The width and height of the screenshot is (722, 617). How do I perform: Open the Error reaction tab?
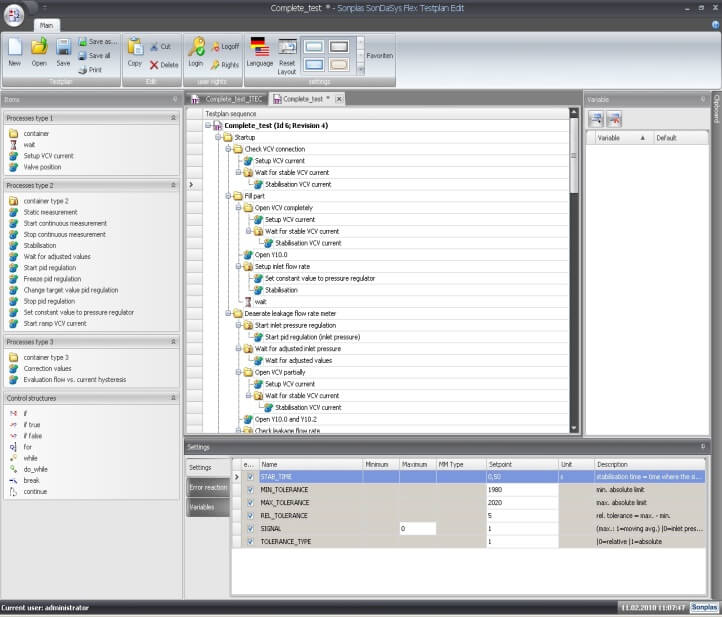208,487
